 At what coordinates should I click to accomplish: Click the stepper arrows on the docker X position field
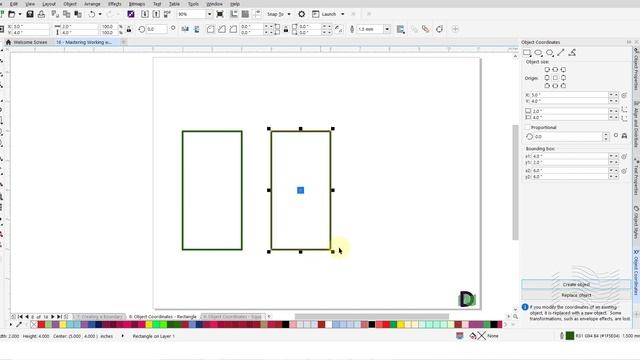613,95
